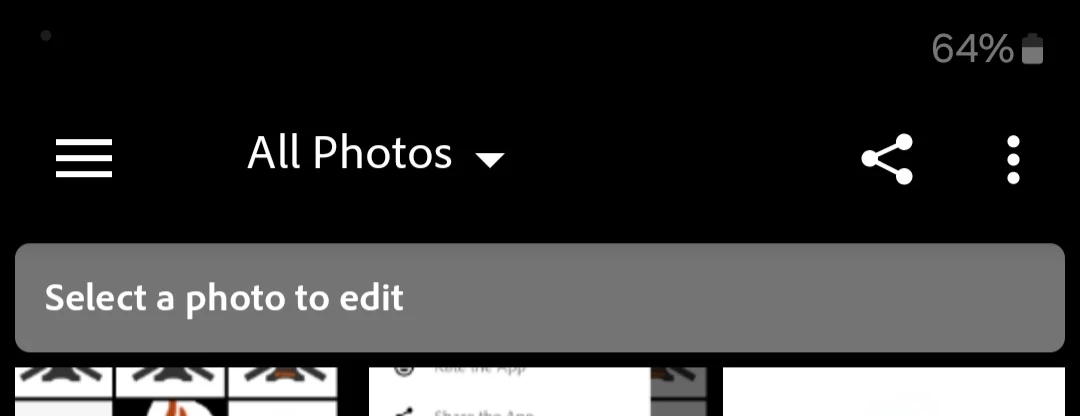Image resolution: width=1080 pixels, height=416 pixels.
Task: Tap the "Select a photo to edit" banner
Action: coord(540,298)
